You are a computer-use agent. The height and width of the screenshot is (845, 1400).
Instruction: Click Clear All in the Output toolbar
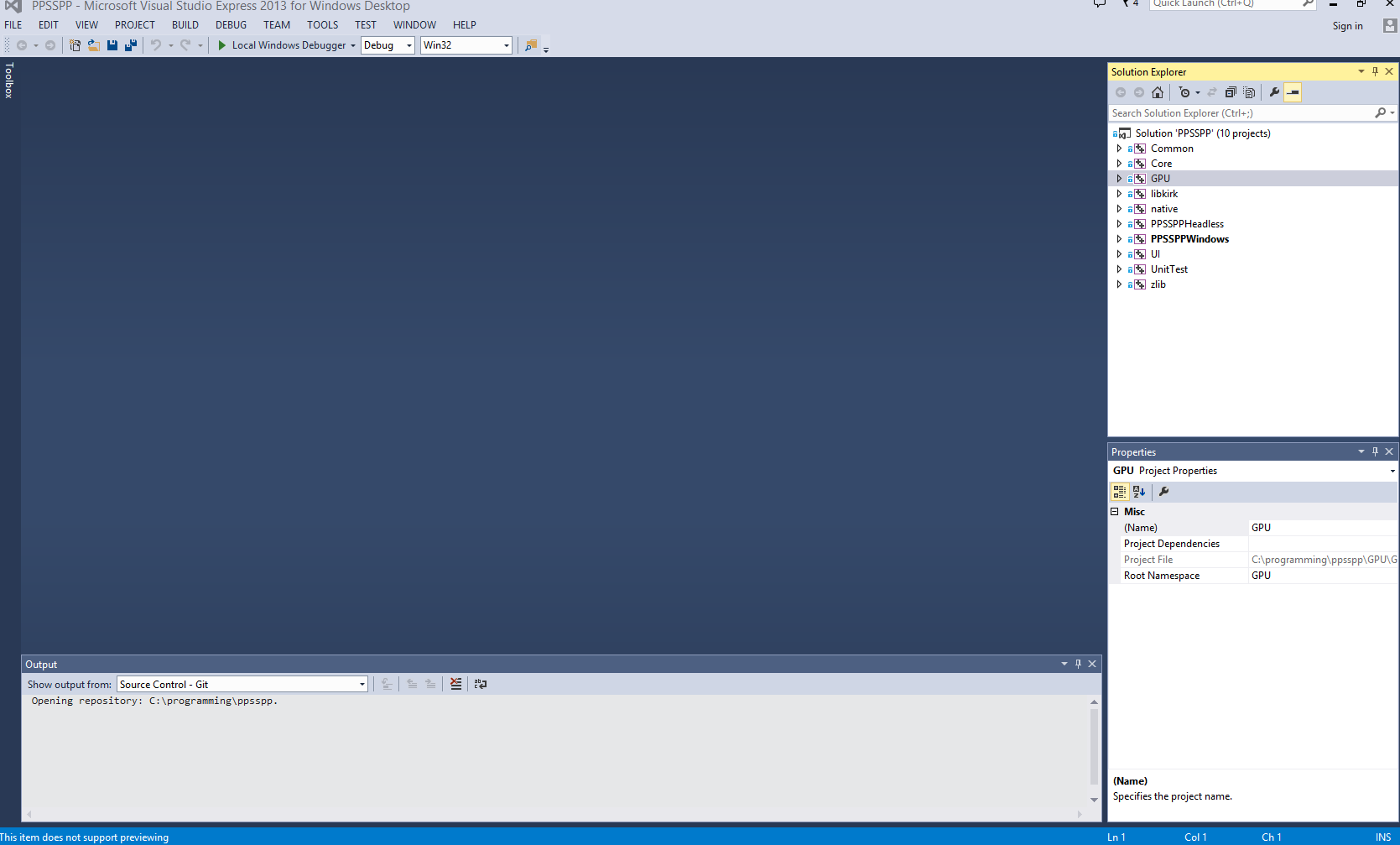point(455,684)
